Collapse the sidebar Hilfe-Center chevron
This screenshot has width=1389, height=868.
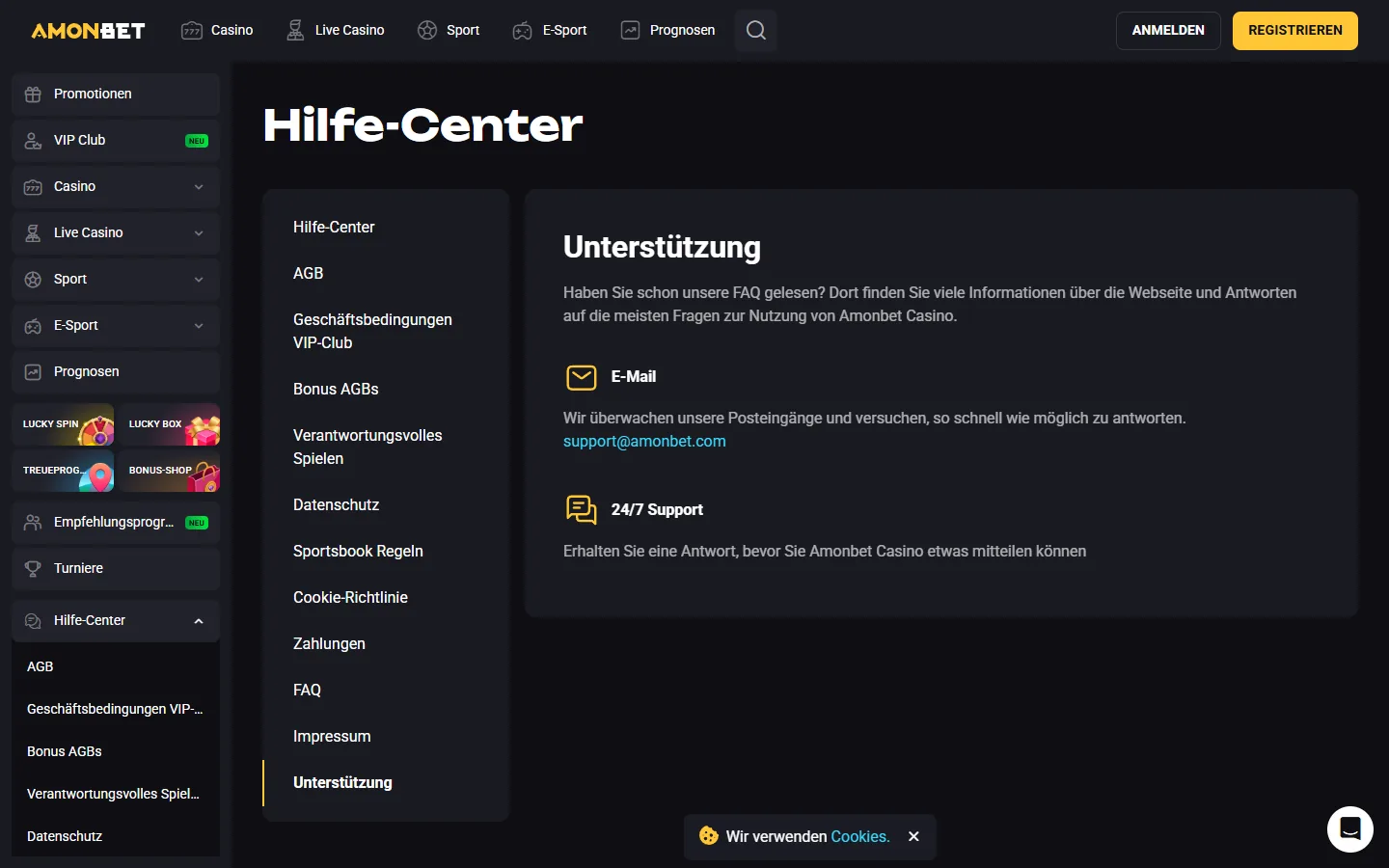[199, 621]
